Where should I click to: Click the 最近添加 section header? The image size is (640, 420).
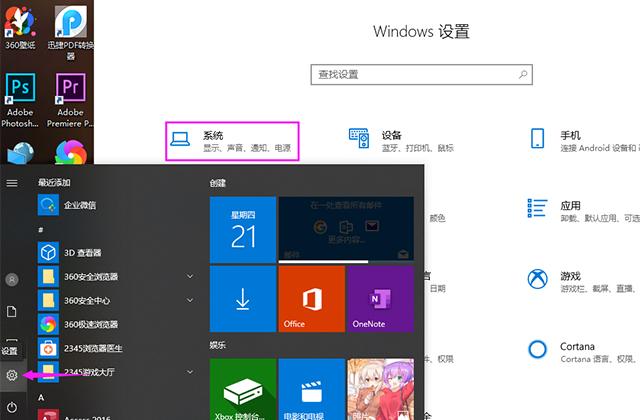click(x=54, y=182)
